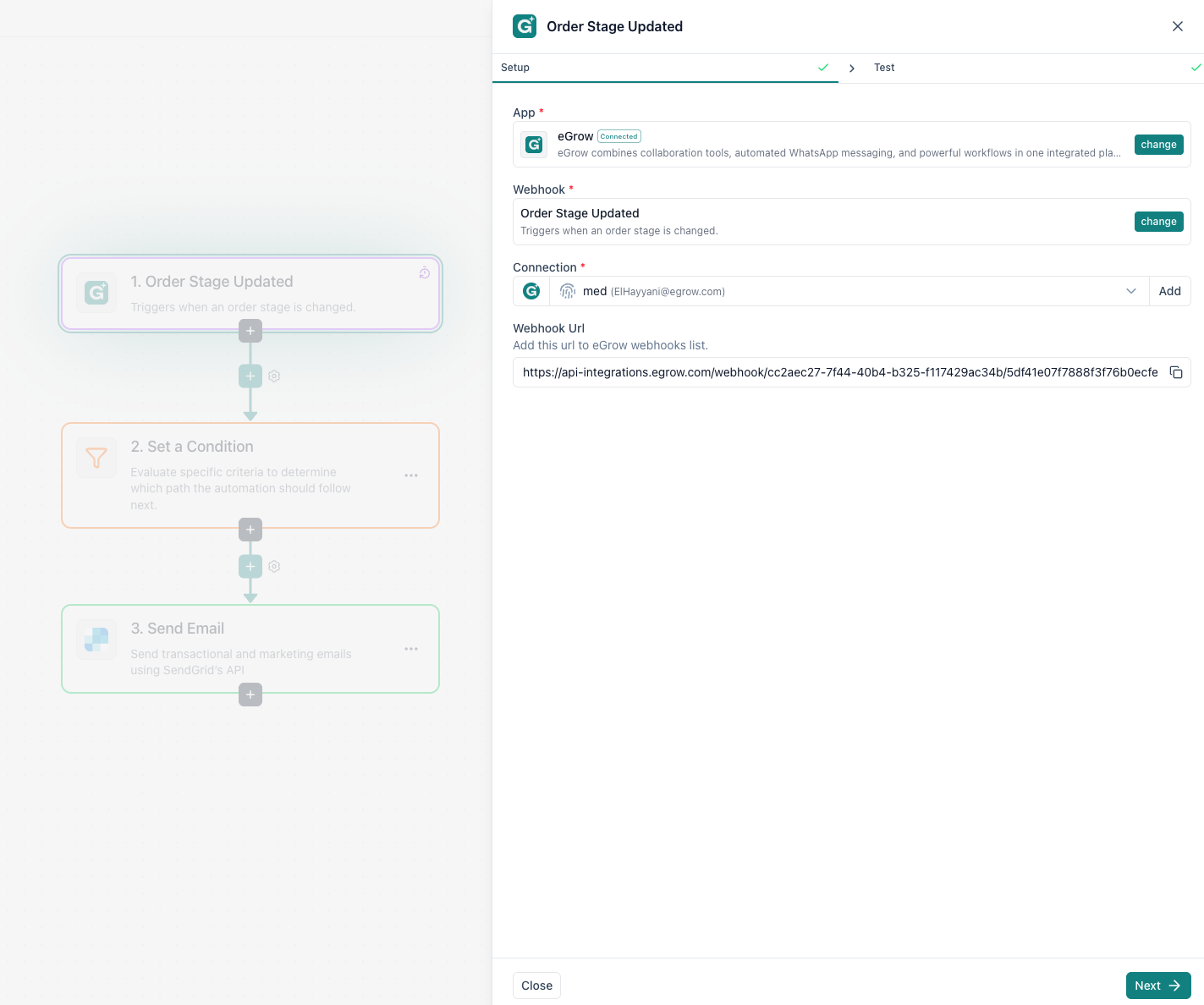Image resolution: width=1204 pixels, height=1005 pixels.
Task: Click the refresh icon on Order Stage Updated node
Action: [425, 272]
